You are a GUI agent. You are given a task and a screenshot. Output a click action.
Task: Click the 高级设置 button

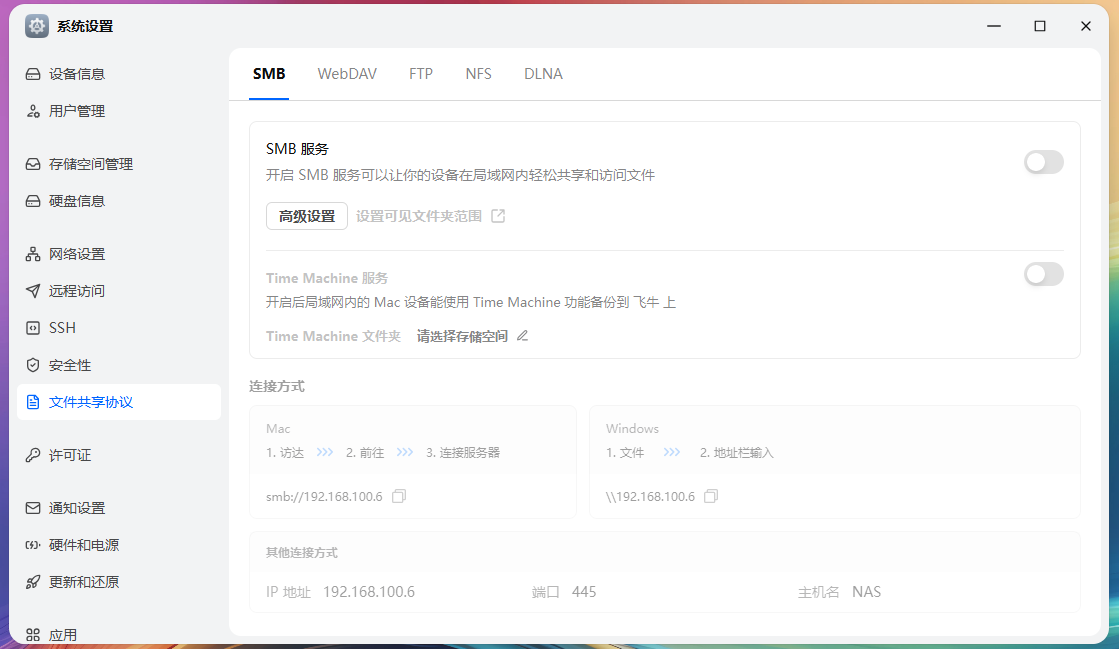[x=306, y=215]
